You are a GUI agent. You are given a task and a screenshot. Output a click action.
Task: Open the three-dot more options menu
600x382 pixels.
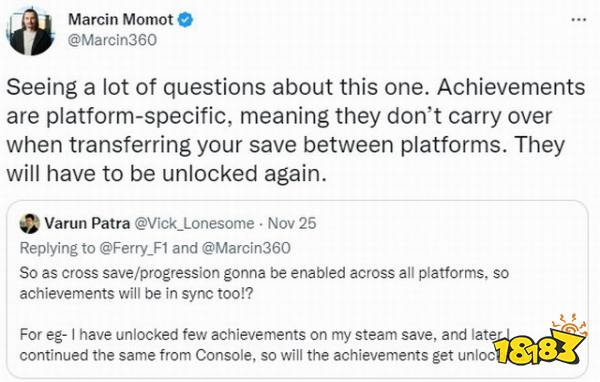pyautogui.click(x=579, y=20)
